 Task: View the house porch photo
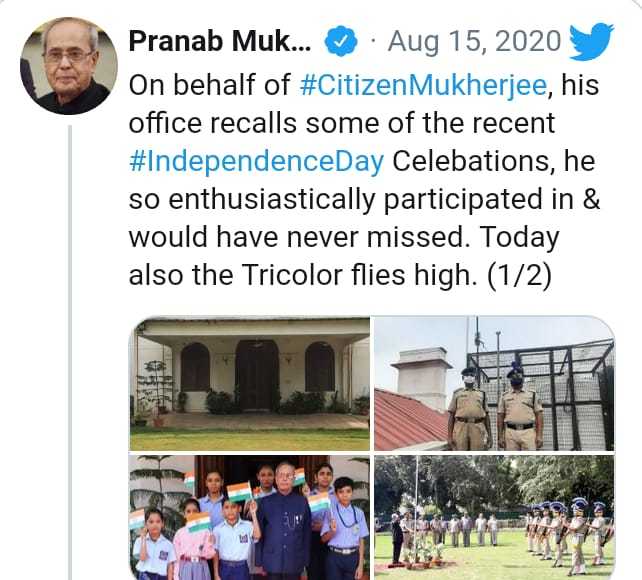pyautogui.click(x=249, y=384)
